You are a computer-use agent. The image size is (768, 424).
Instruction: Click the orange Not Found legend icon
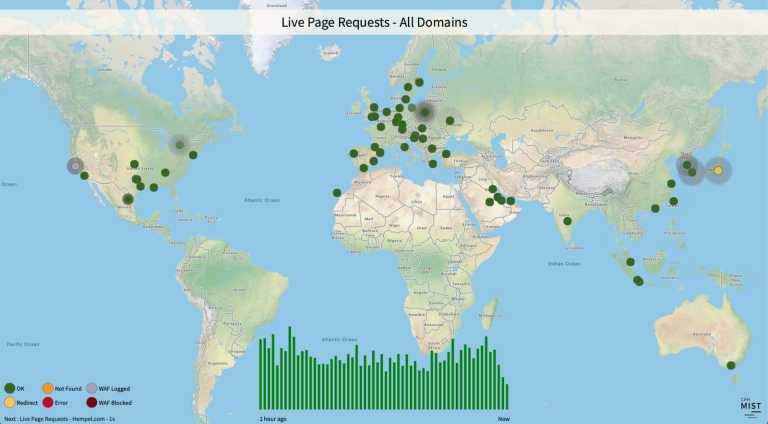coord(48,388)
